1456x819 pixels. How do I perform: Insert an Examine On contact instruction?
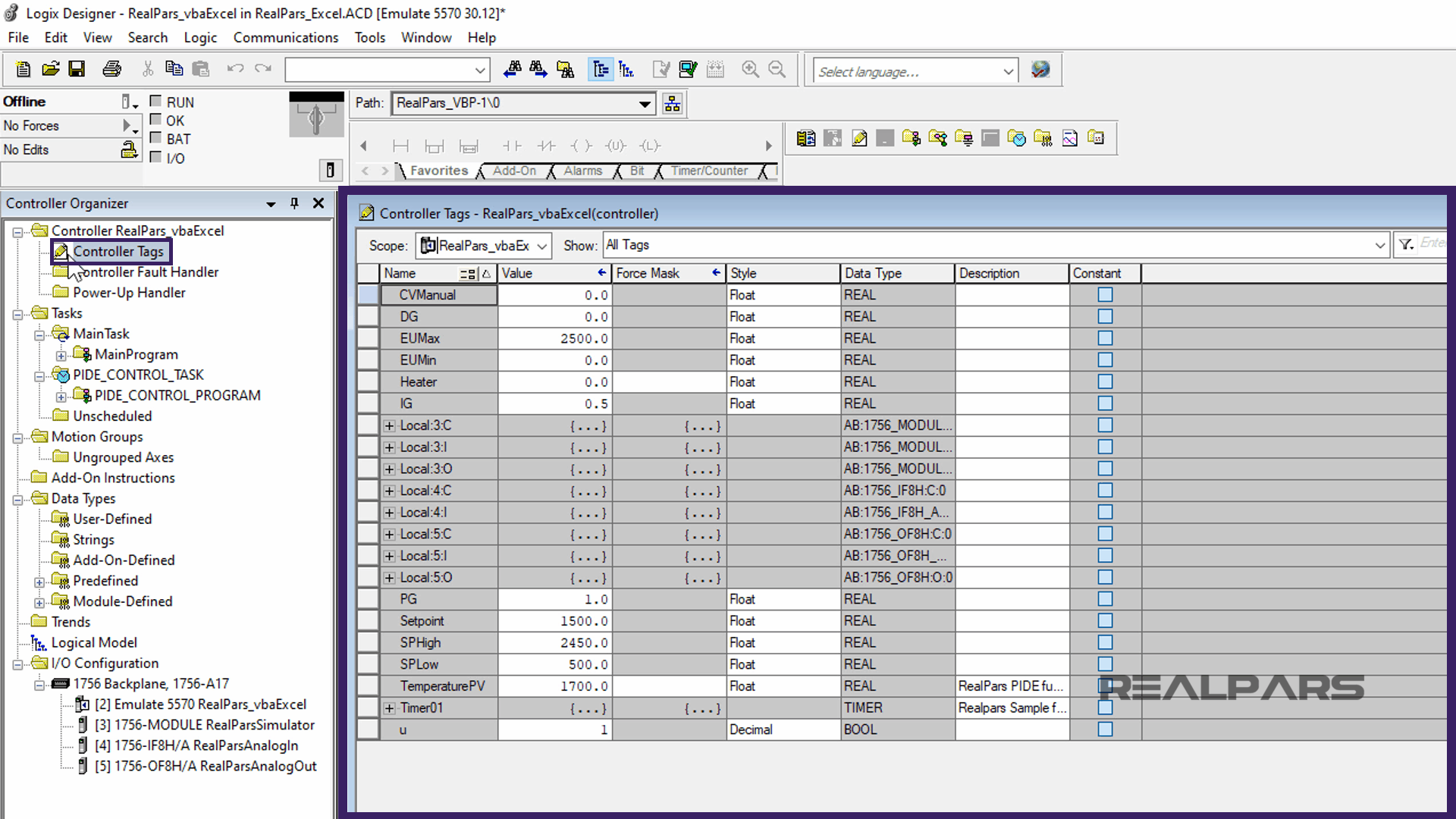[x=512, y=146]
